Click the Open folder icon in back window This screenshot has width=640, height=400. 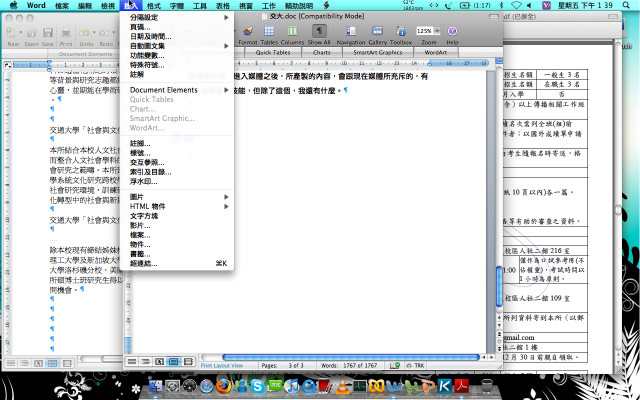click(x=31, y=33)
